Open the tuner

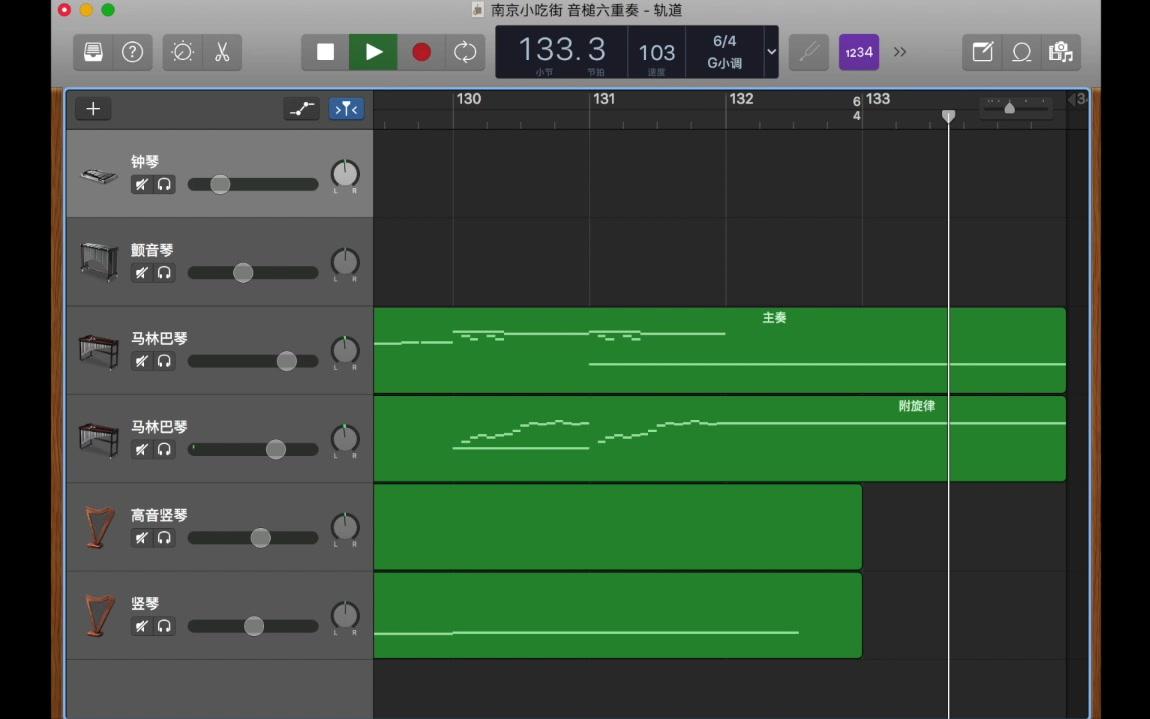click(x=808, y=52)
